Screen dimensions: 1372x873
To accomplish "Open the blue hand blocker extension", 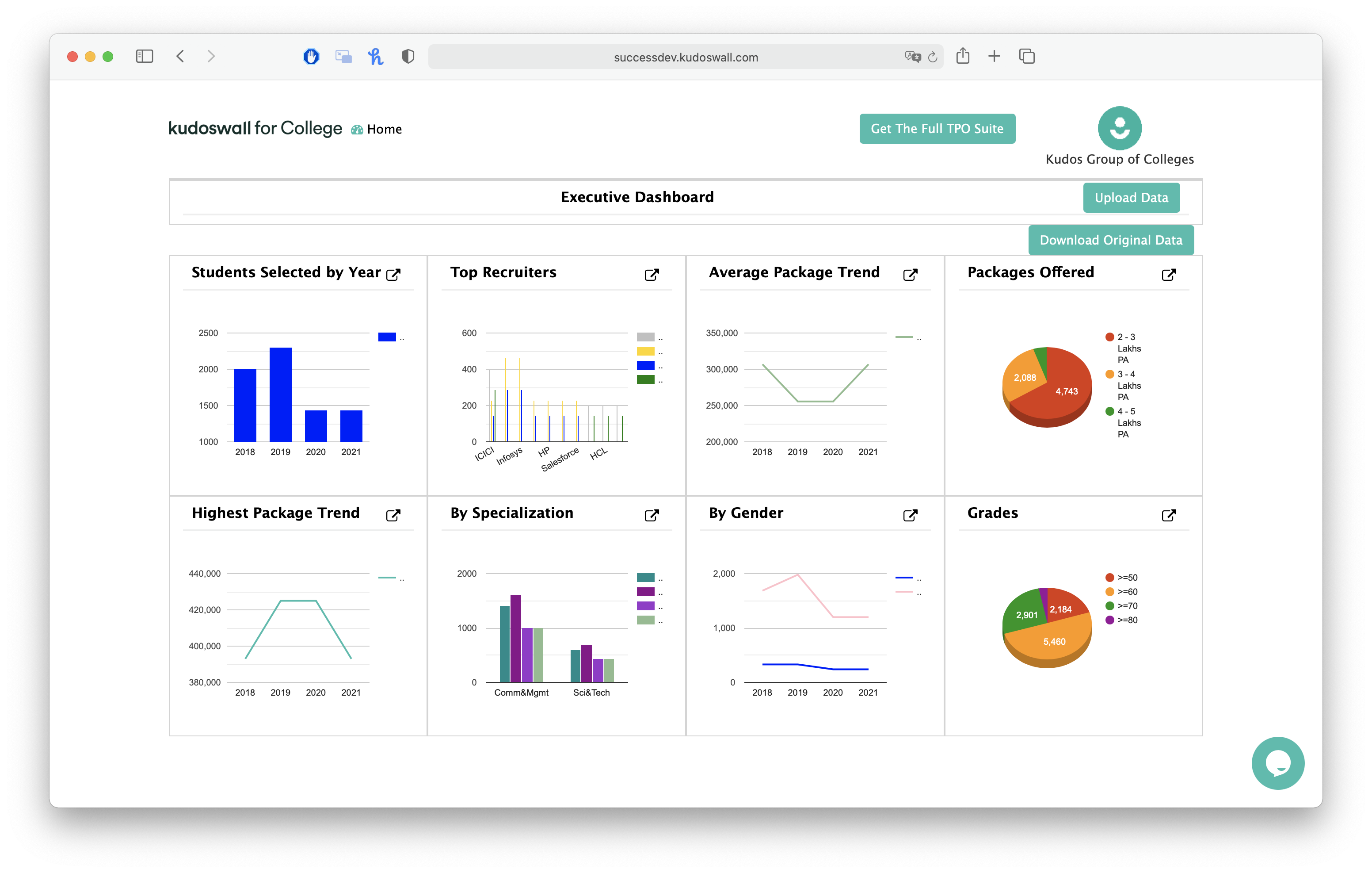I will (x=311, y=57).
